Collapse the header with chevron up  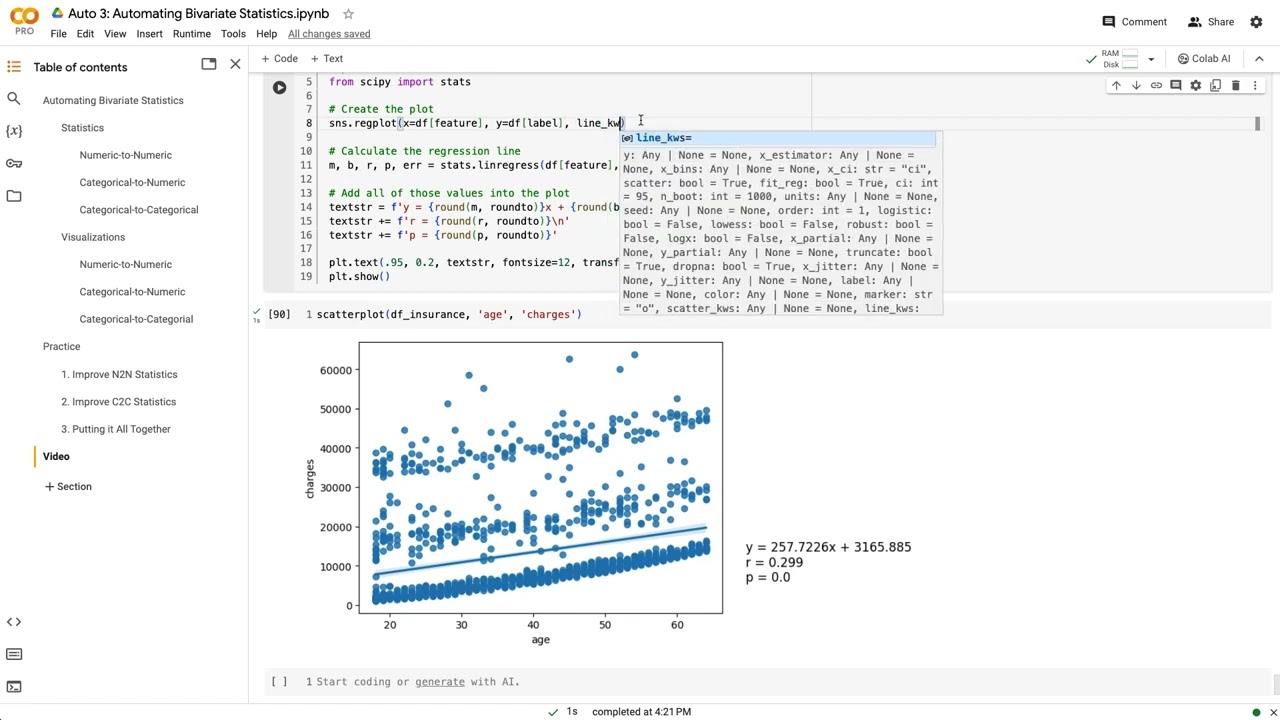click(x=1260, y=59)
